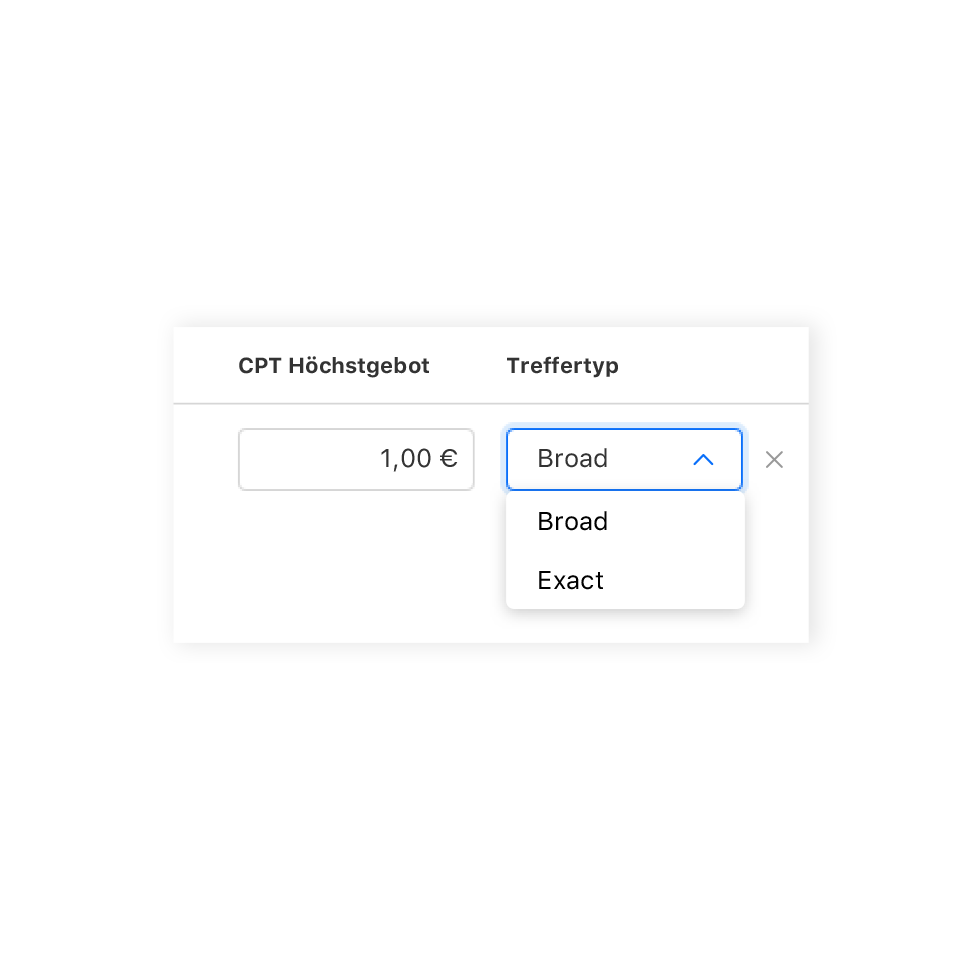Collapse the Treffertyp dropdown using the chevron
Viewport: 980px width, 968px height.
(x=703, y=460)
